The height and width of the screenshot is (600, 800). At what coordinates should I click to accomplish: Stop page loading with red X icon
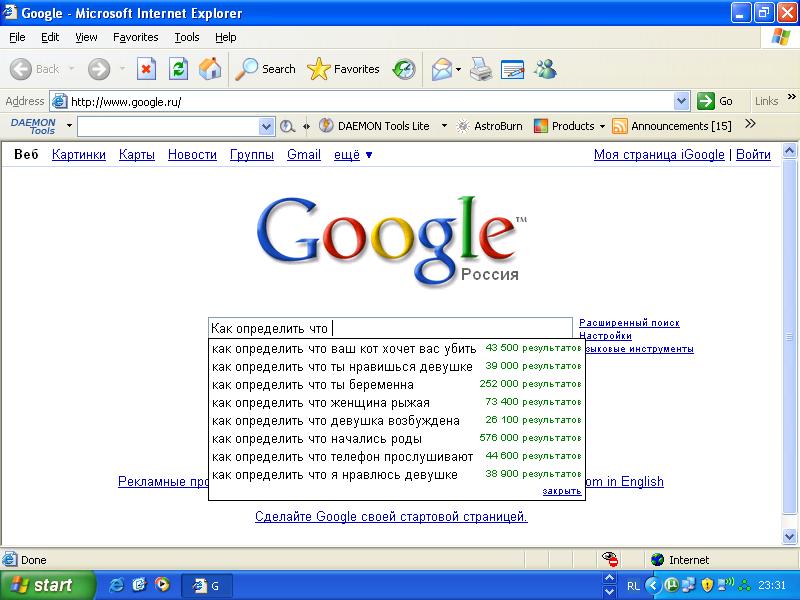pos(146,69)
